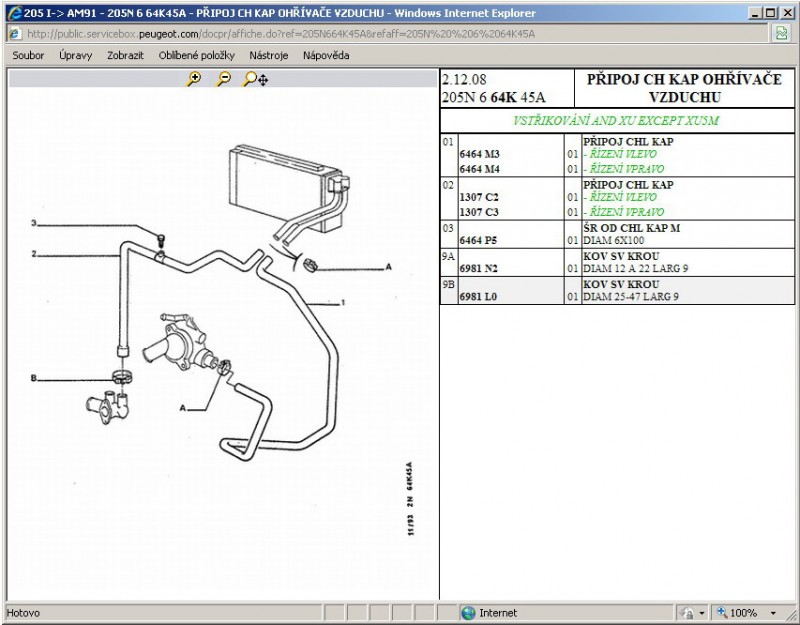Open the Soubor menu

pos(28,55)
